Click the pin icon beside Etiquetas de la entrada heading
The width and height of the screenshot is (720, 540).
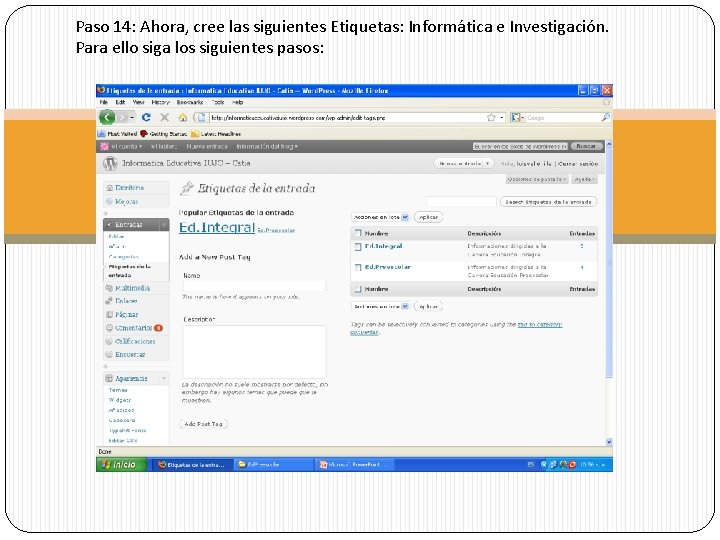186,188
